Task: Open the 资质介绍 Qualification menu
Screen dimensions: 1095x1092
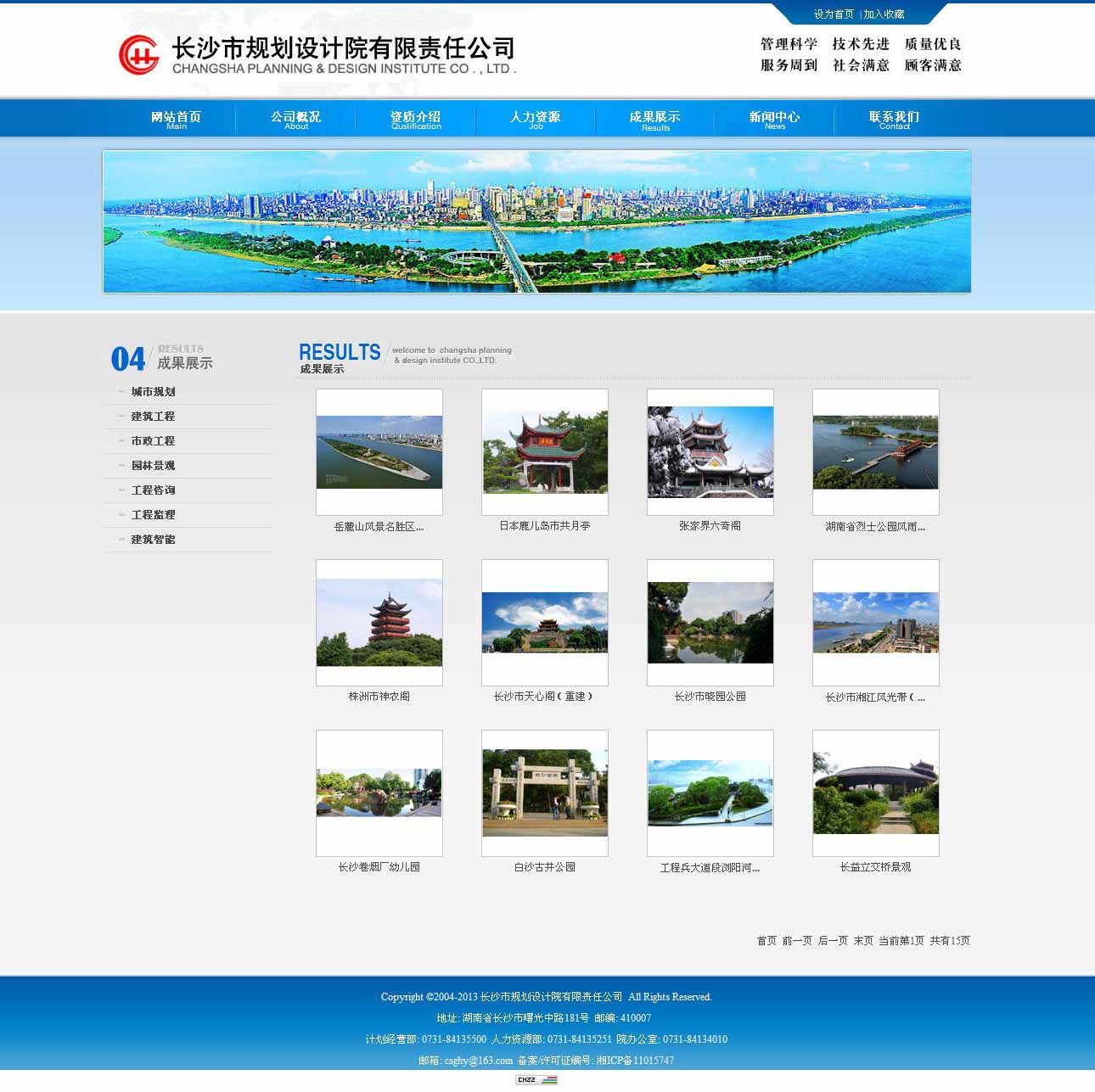Action: (415, 119)
